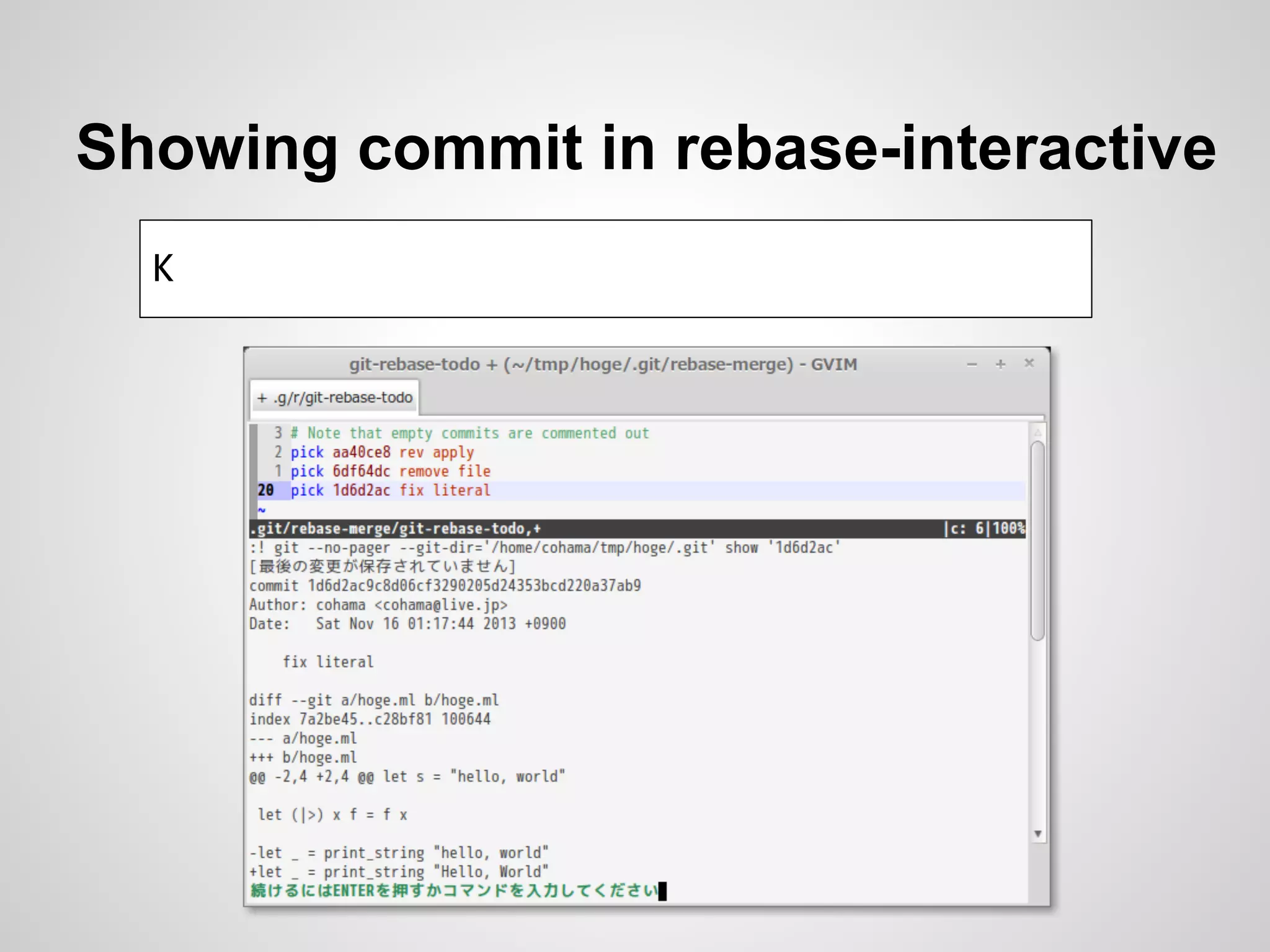This screenshot has width=1270, height=952.
Task: Click the '+++ b/hoge.ml' line
Action: pyautogui.click(x=303, y=758)
